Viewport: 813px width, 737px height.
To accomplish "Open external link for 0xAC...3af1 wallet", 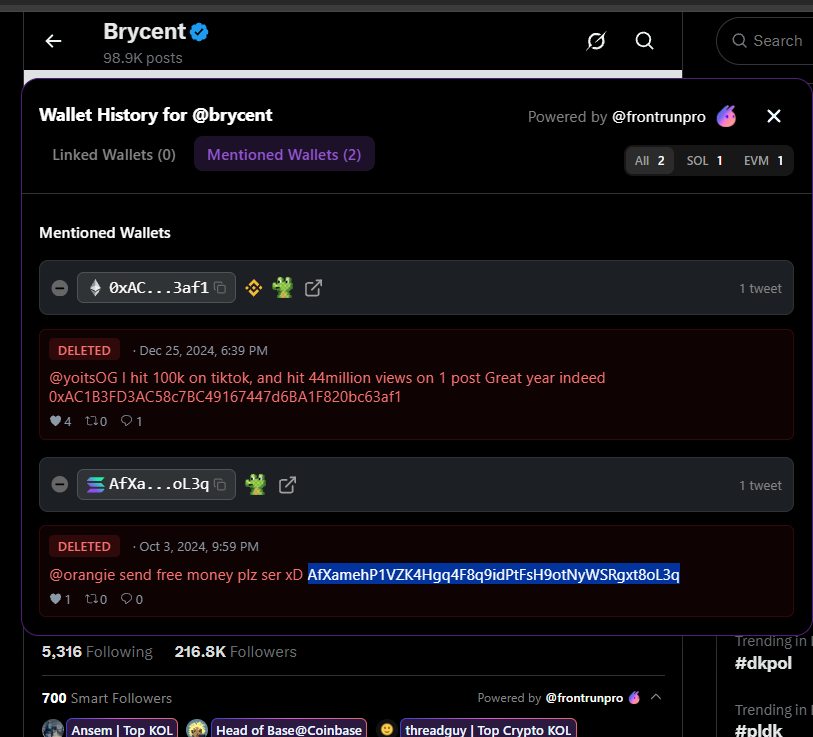I will 313,288.
